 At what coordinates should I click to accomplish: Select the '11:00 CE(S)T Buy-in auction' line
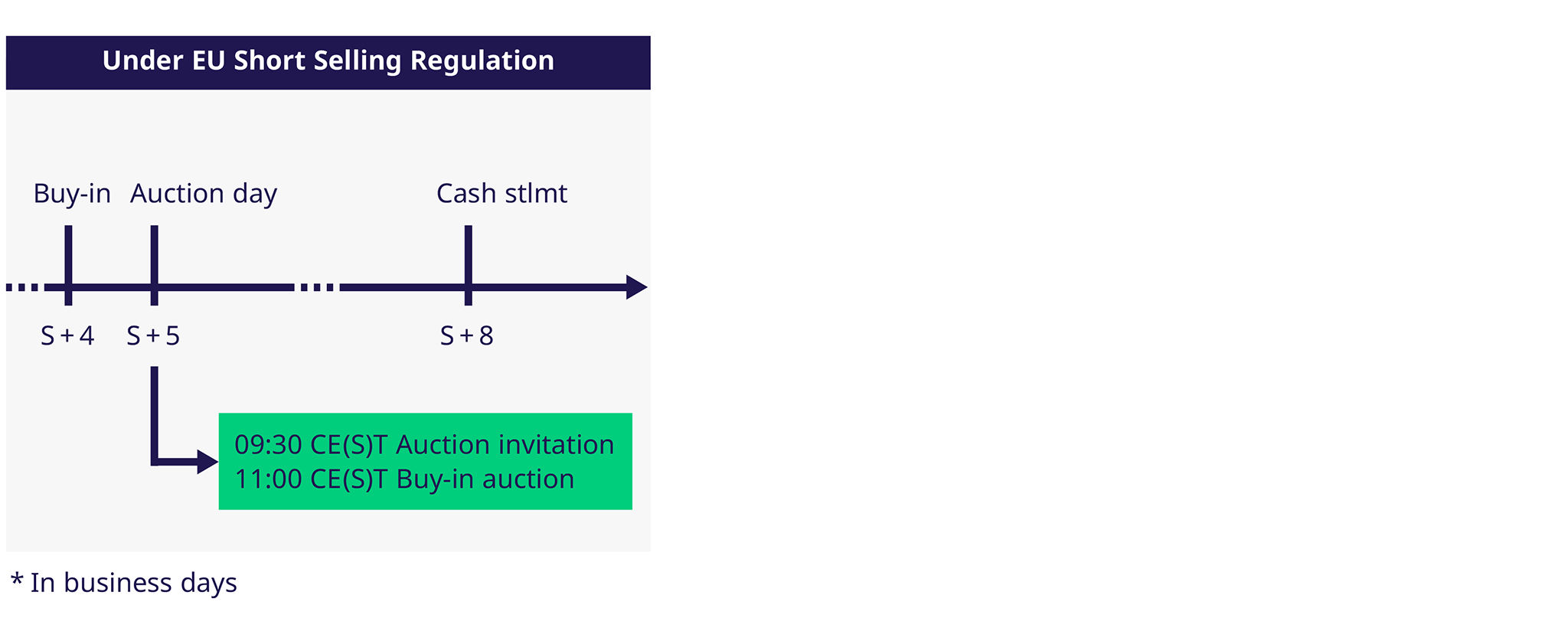404,479
